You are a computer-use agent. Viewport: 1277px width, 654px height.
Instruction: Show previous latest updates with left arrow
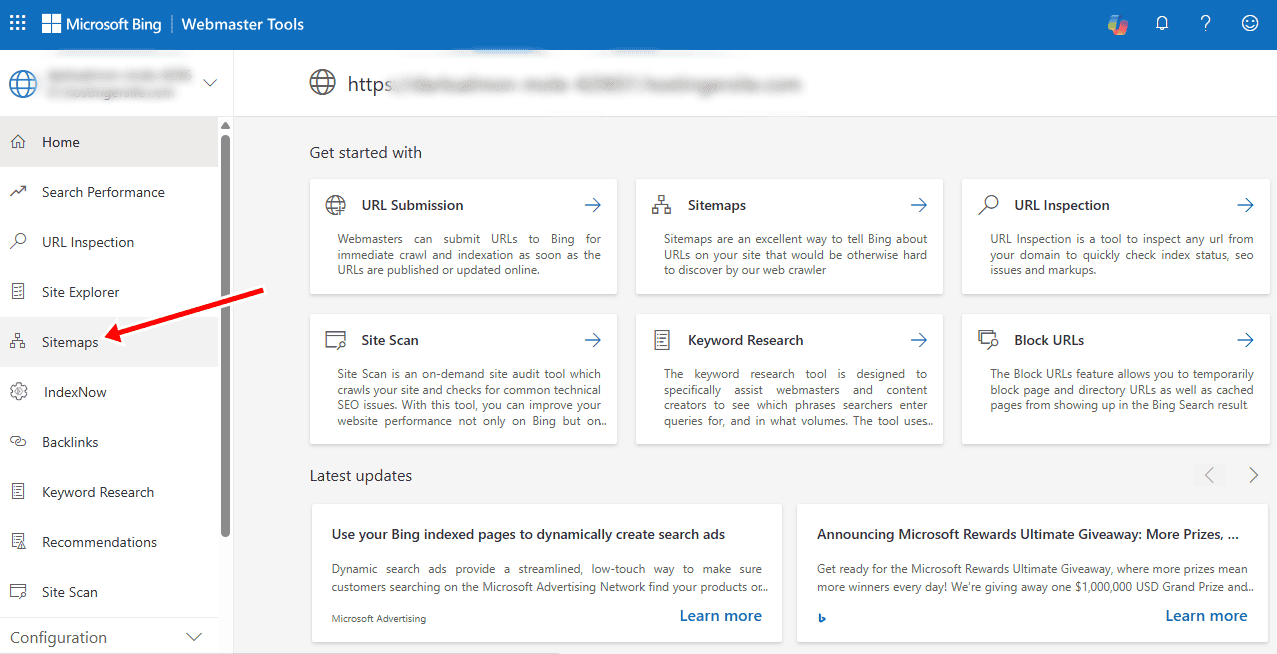(x=1209, y=475)
